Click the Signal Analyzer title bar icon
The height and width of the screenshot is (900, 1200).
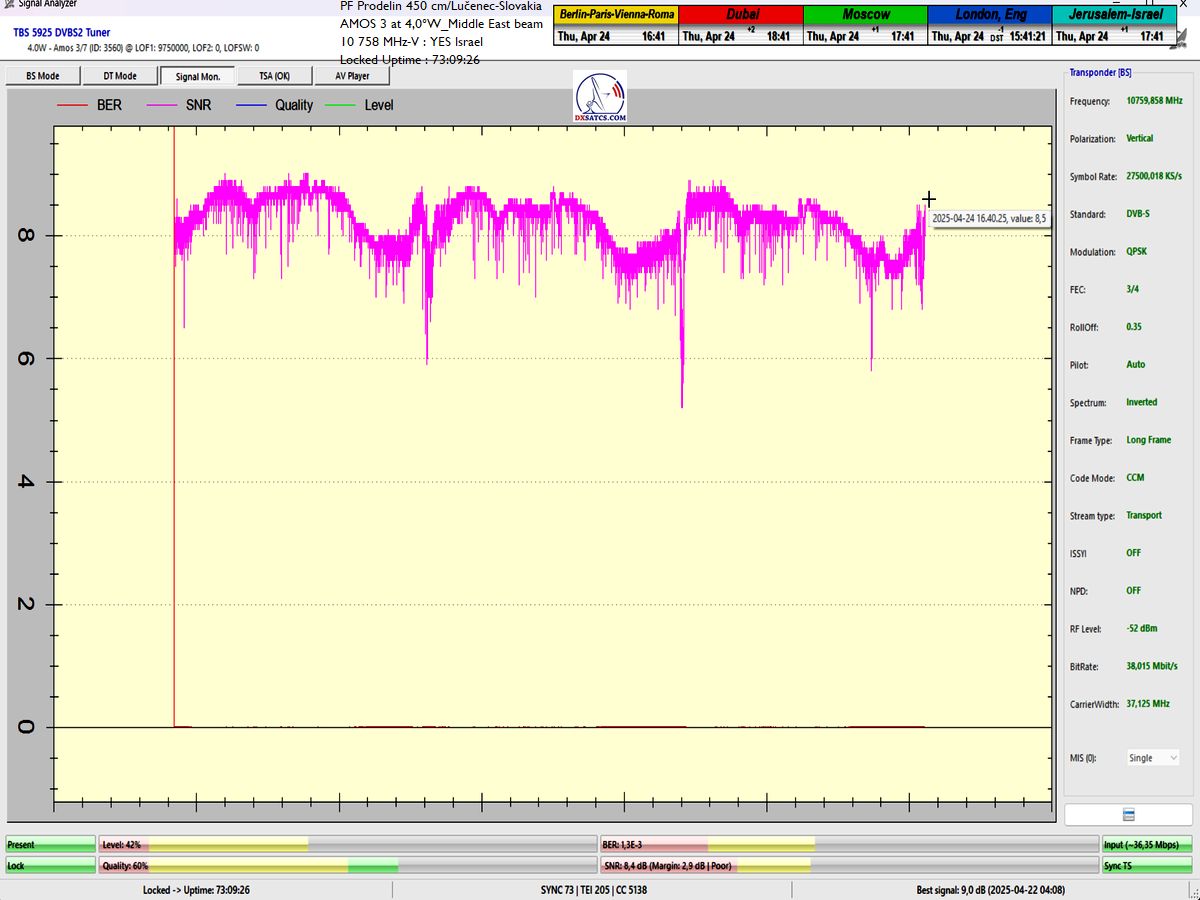coord(8,4)
